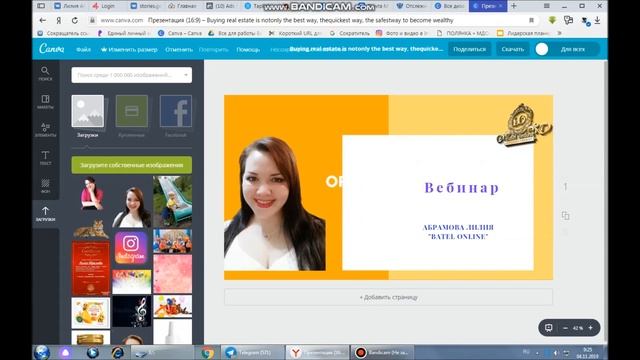Select the red certificate thumbnail

pos(91,268)
